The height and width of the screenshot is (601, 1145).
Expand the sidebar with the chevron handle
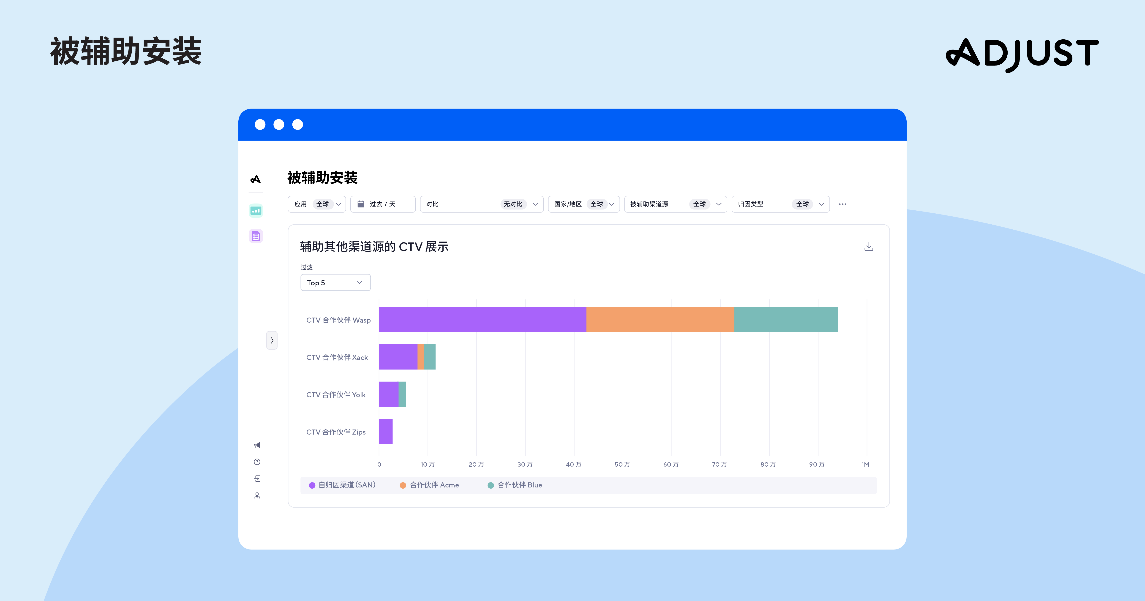pos(272,340)
